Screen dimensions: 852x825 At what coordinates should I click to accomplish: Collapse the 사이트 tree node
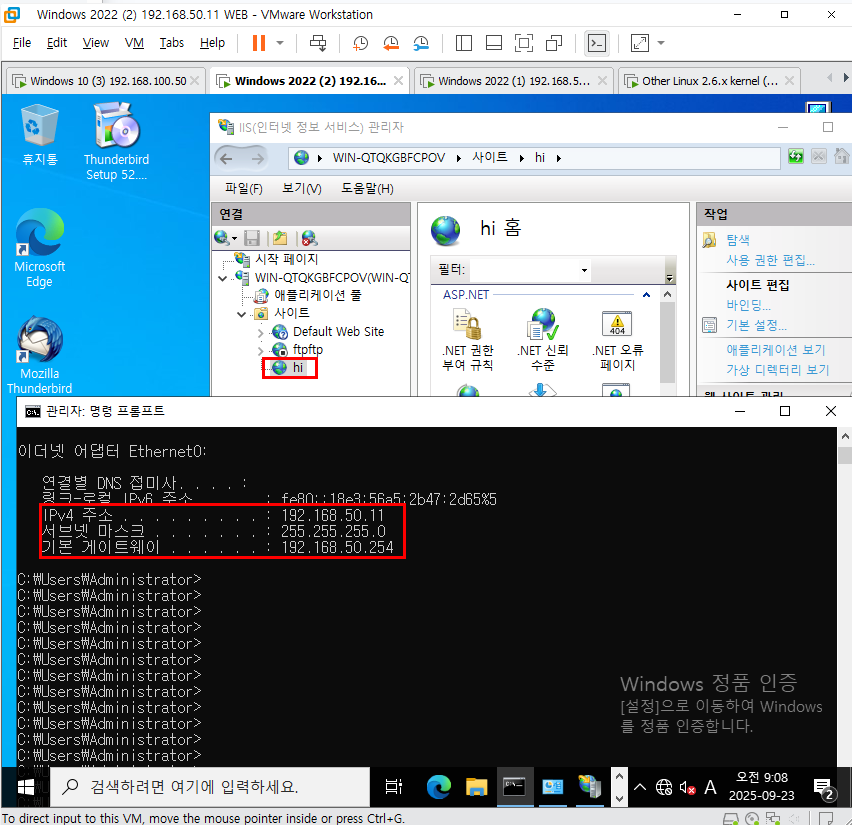coord(241,314)
